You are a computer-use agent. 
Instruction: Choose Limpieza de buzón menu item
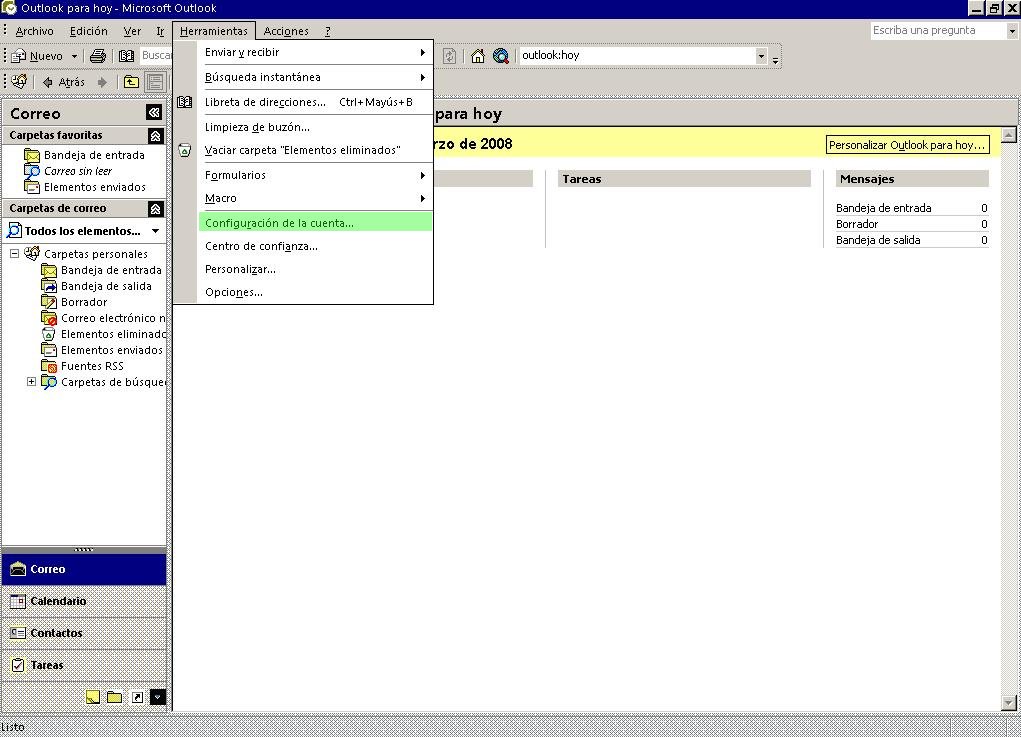pyautogui.click(x=315, y=128)
